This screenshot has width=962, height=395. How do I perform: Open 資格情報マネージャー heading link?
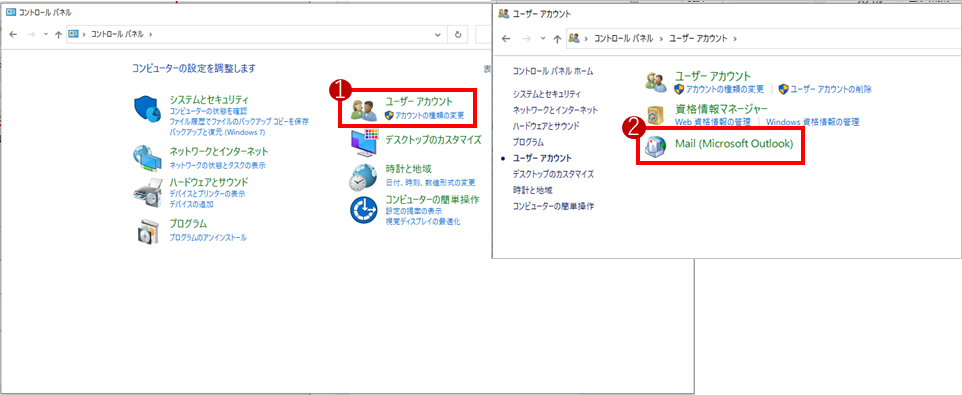(x=721, y=109)
